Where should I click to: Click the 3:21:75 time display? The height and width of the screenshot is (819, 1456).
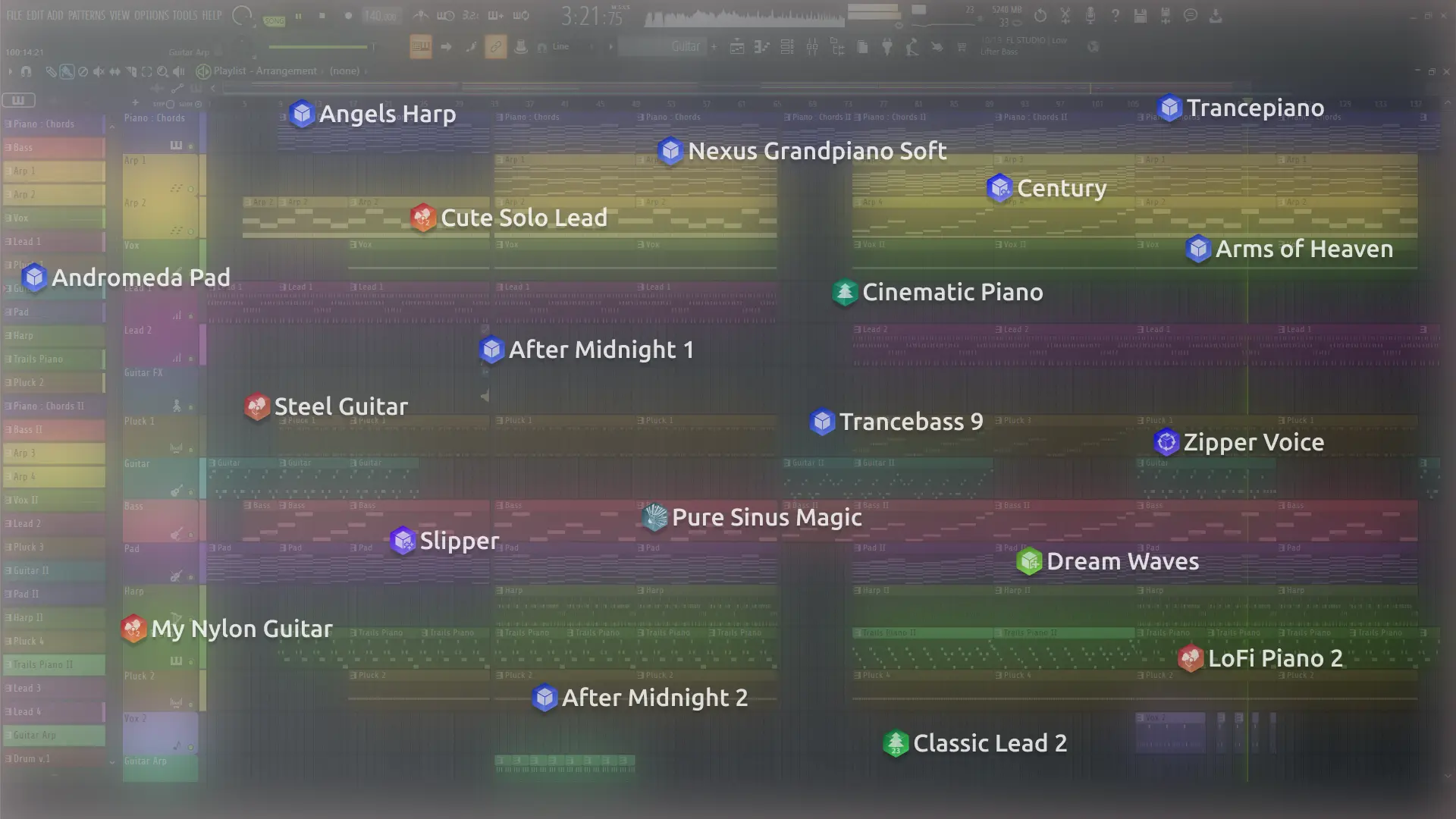[591, 16]
